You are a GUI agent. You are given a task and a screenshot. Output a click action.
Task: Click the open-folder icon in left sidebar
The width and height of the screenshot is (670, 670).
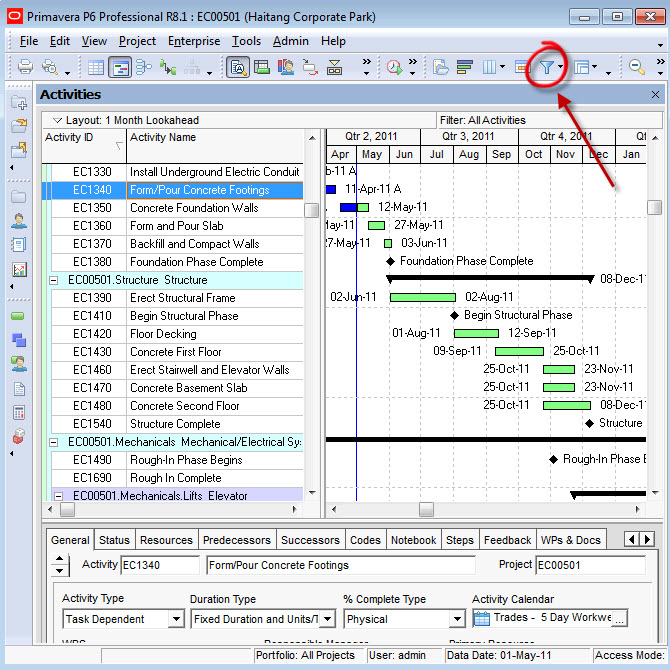[x=19, y=126]
